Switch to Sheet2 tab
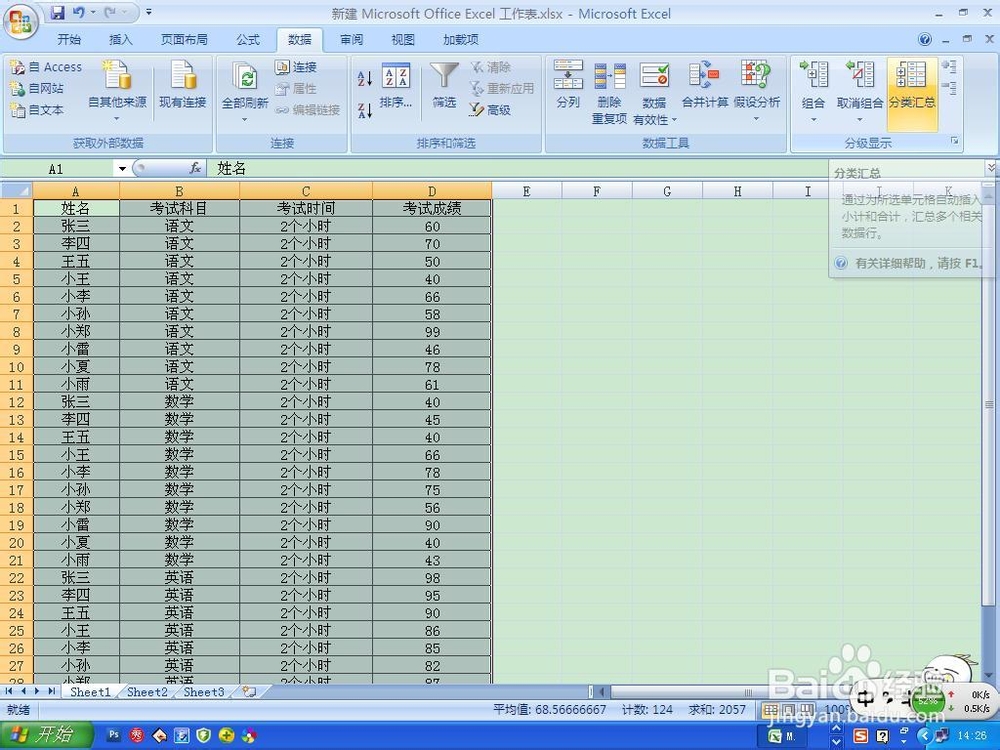The width and height of the screenshot is (1000, 750). [x=147, y=691]
